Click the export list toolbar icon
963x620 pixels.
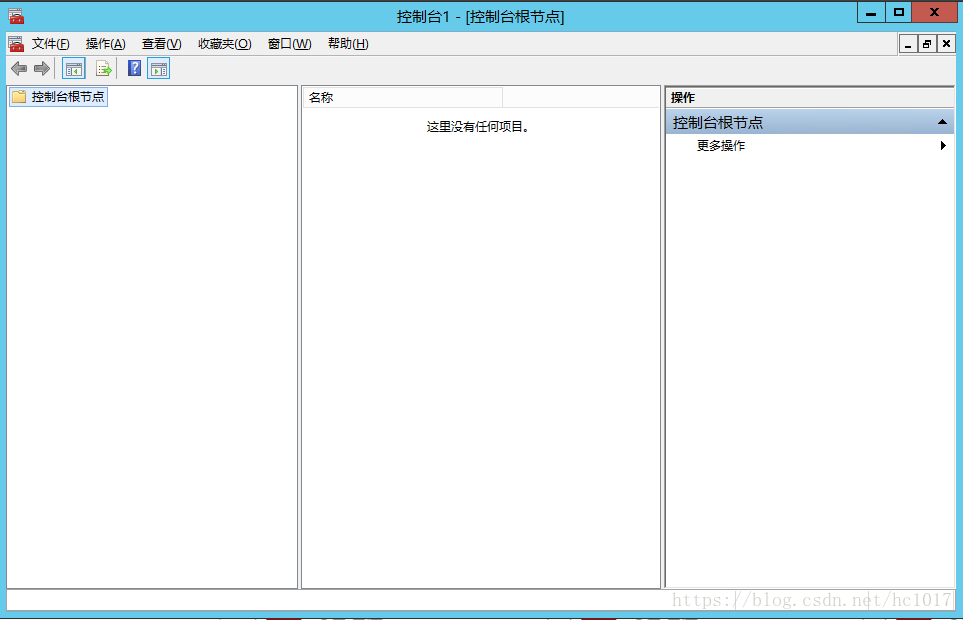[x=104, y=69]
